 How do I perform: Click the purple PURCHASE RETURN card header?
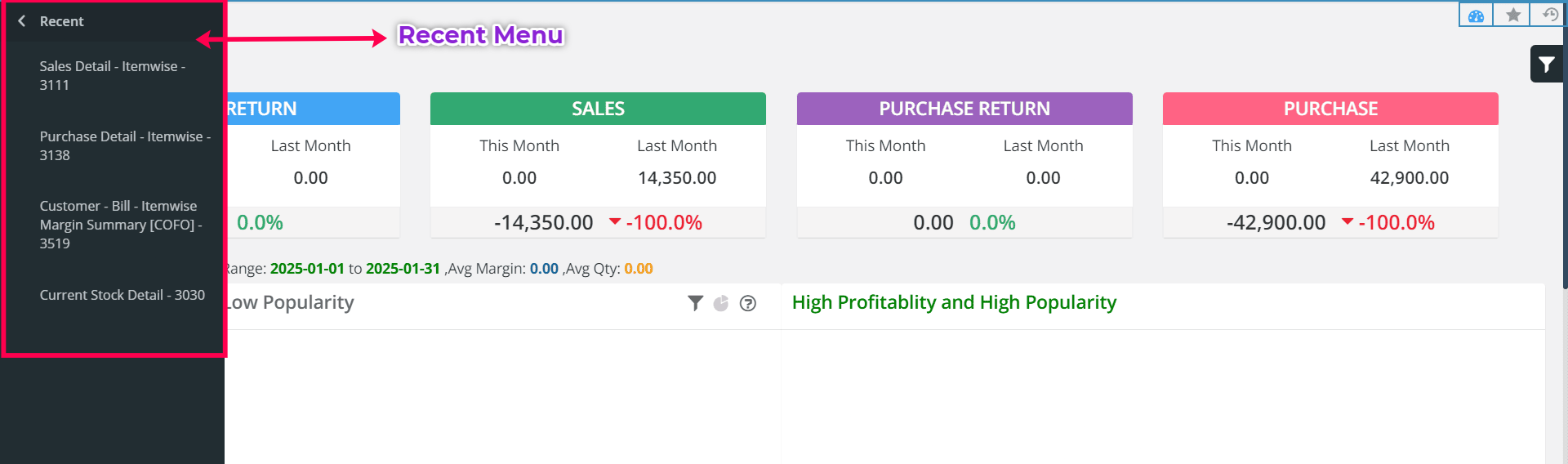(964, 109)
